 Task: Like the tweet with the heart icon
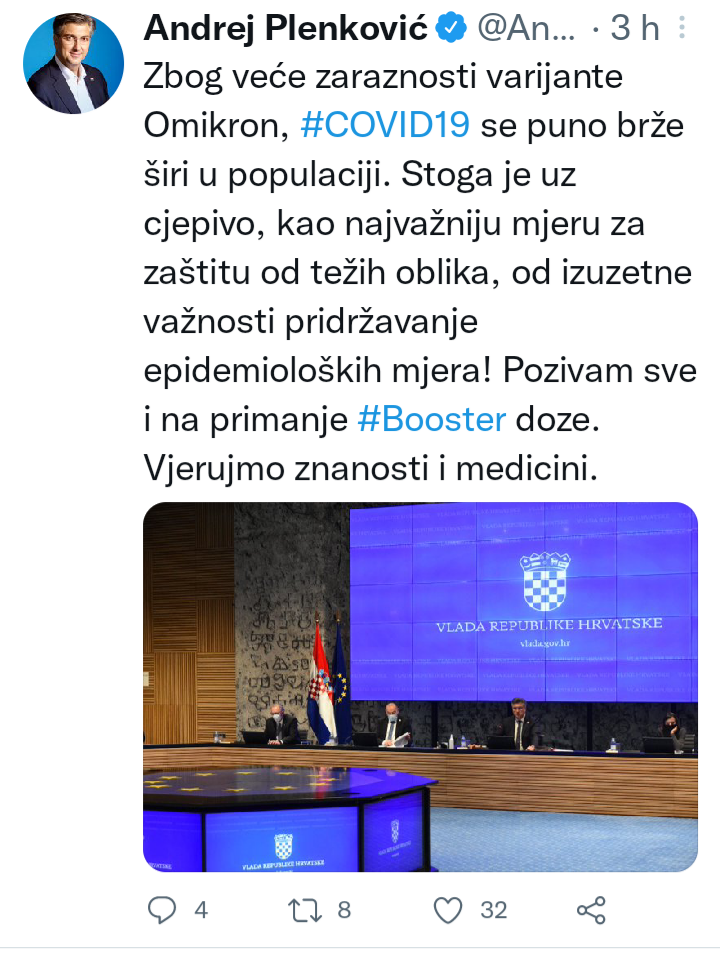point(449,909)
